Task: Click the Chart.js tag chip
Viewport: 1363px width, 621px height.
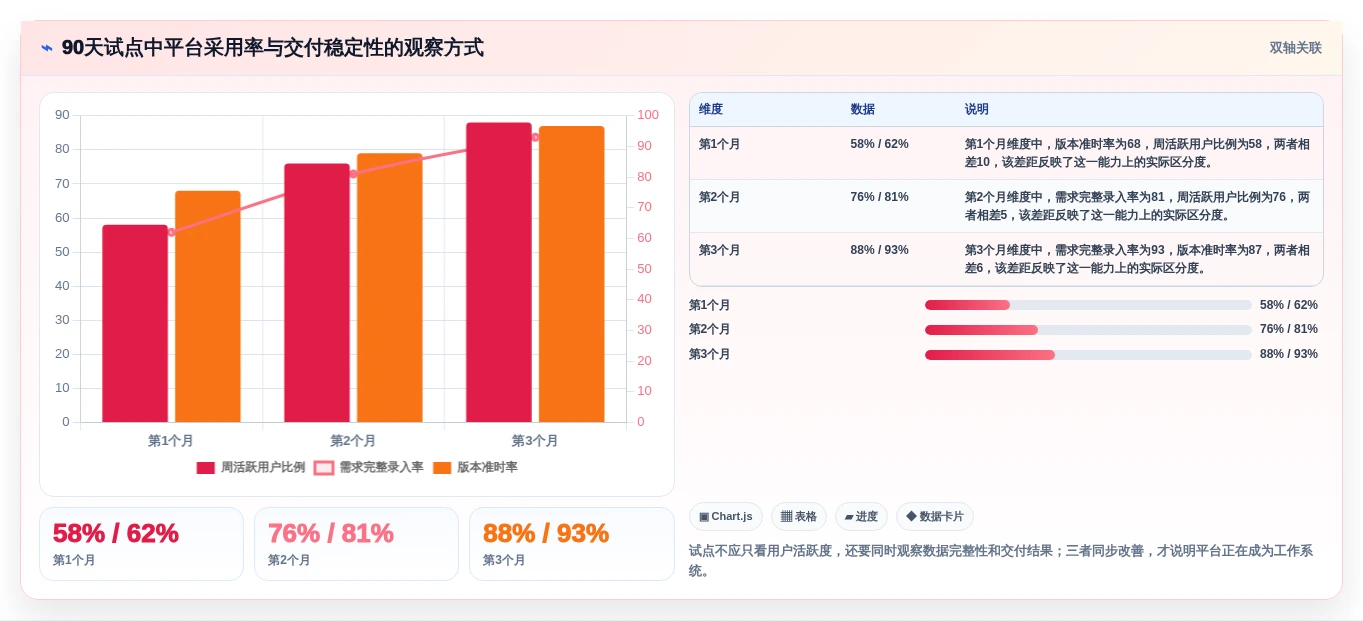Action: (x=726, y=516)
